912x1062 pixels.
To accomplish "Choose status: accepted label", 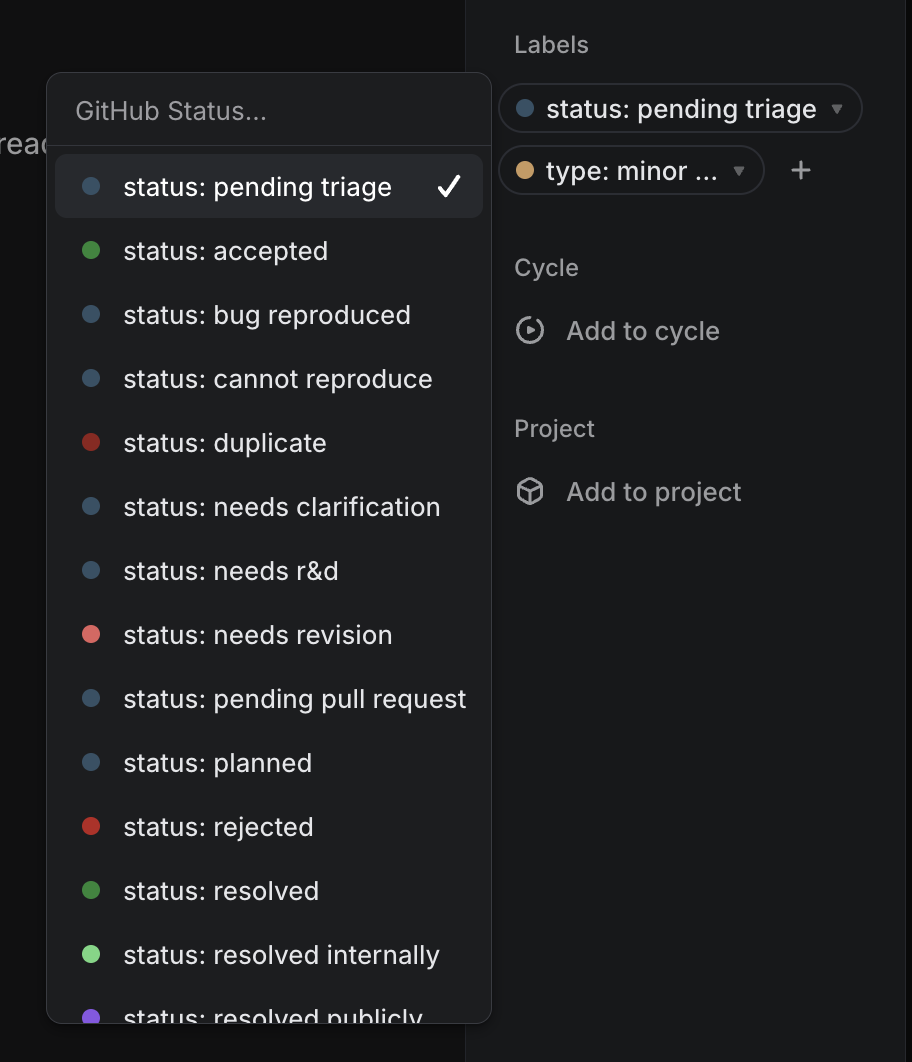I will tap(269, 251).
